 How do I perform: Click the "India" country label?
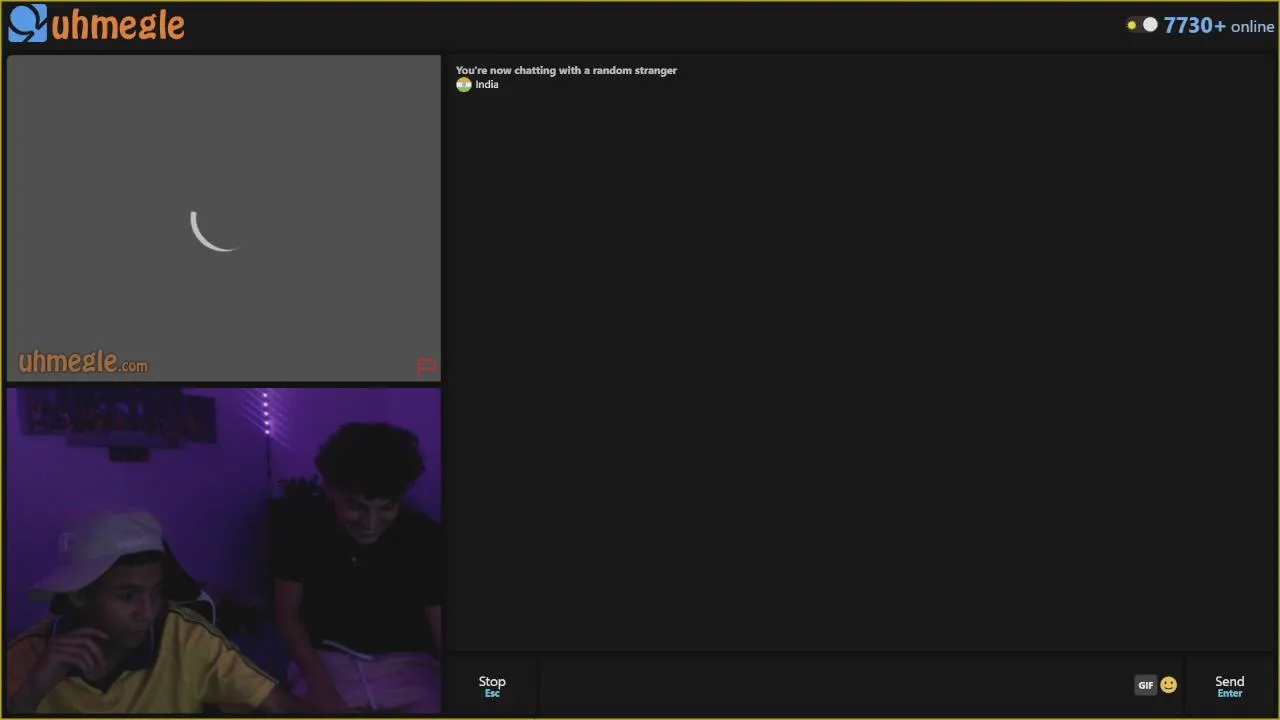pyautogui.click(x=487, y=85)
